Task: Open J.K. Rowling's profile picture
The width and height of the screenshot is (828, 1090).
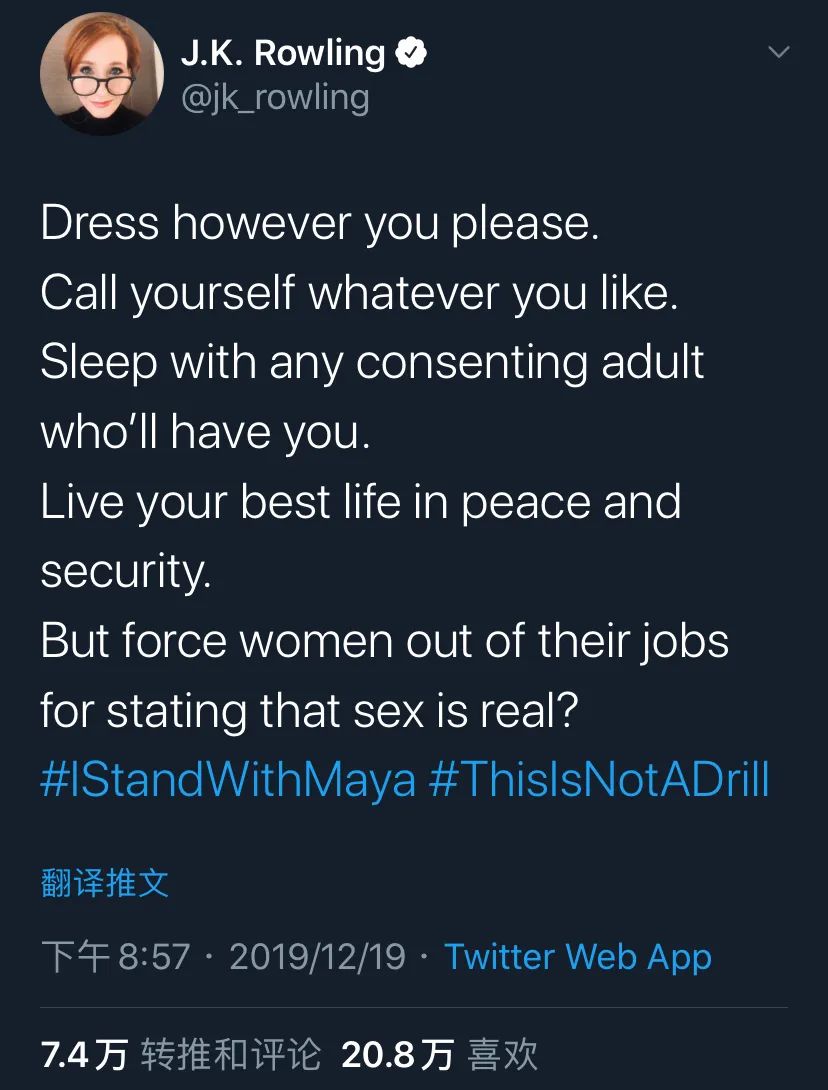Action: click(102, 74)
